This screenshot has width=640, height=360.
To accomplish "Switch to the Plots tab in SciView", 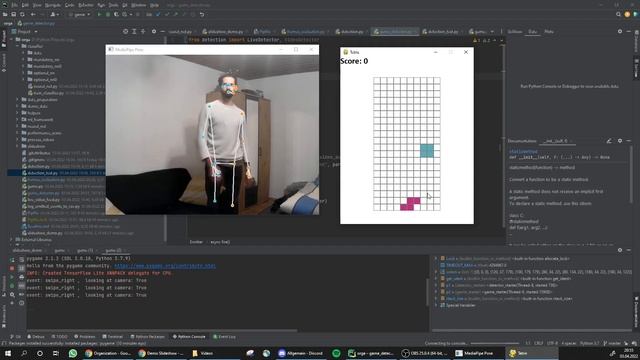I will [549, 31].
